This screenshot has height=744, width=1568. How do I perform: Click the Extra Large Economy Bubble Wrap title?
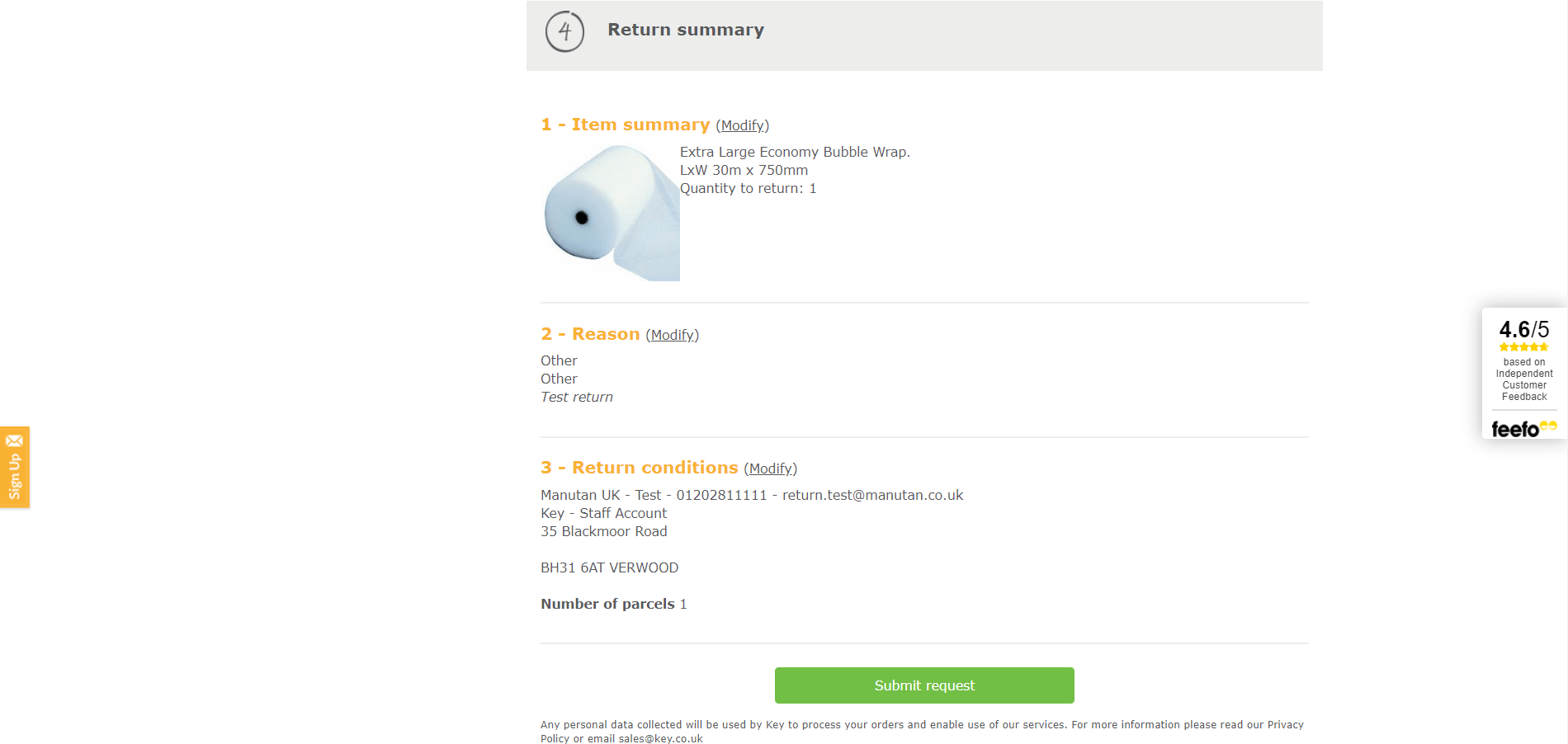pos(795,152)
